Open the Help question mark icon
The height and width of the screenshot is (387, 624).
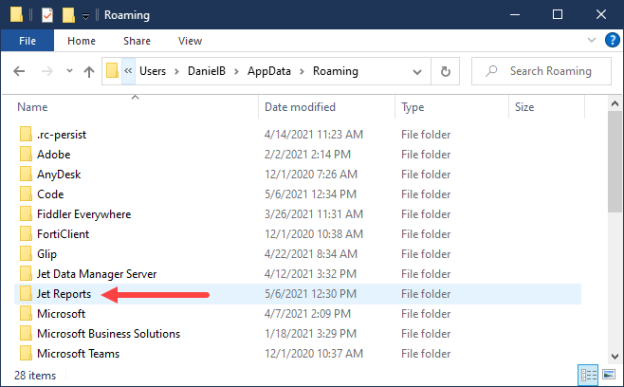coord(612,40)
